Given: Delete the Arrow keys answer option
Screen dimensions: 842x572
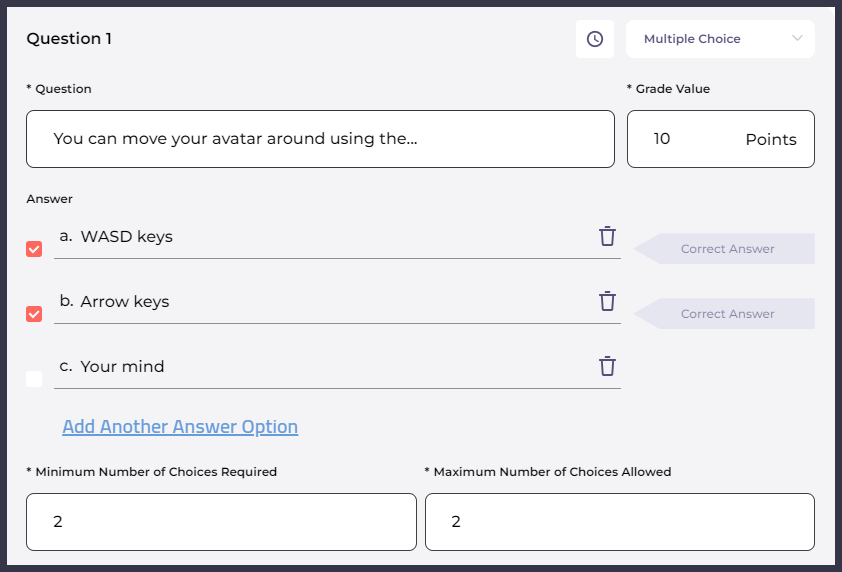Looking at the screenshot, I should (x=607, y=302).
